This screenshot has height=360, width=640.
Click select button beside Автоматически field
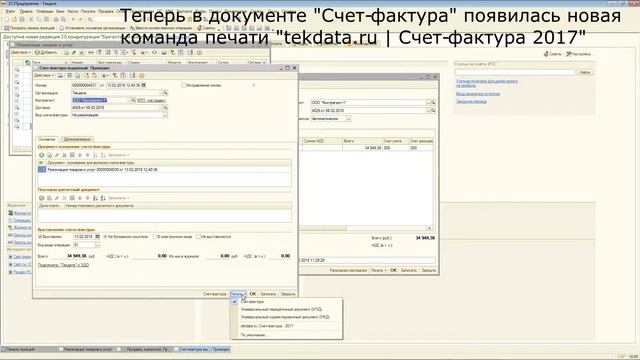(x=348, y=118)
